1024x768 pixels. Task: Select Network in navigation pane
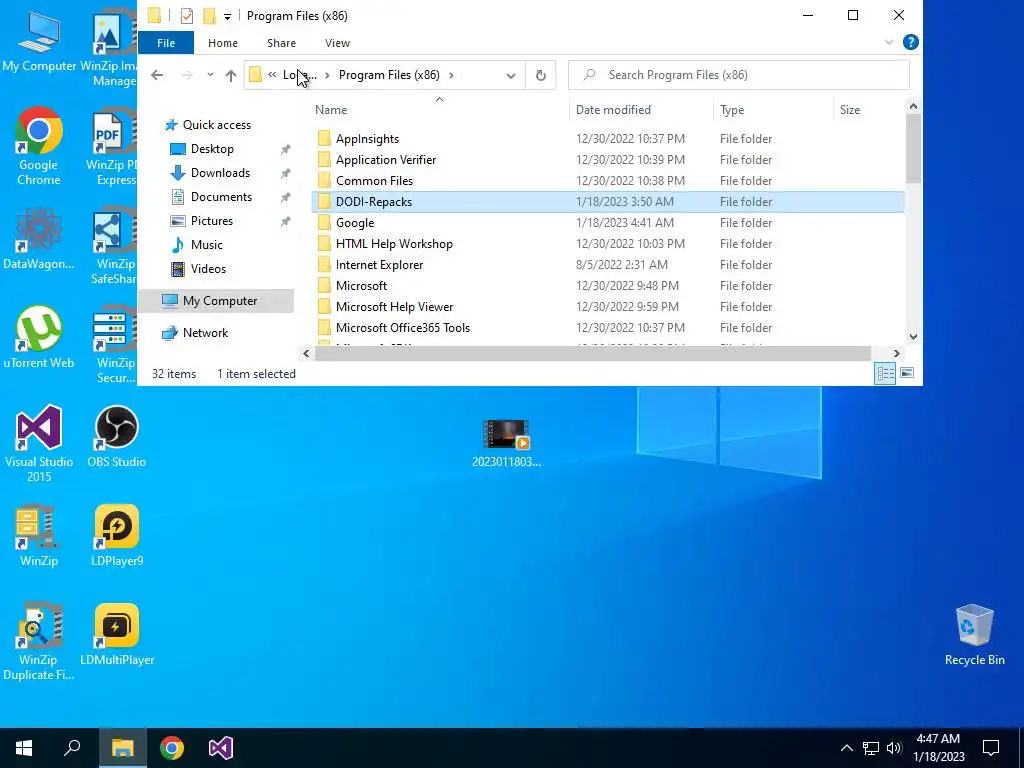(x=205, y=333)
